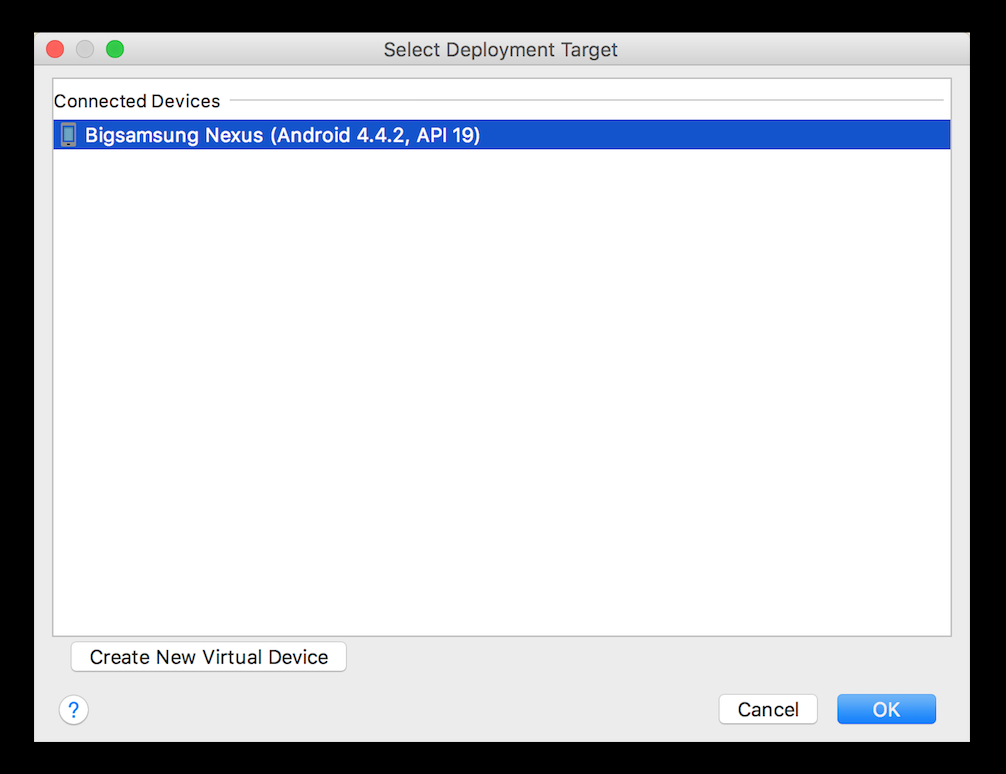1006x774 pixels.
Task: Click the phone icon beside Bigsamsung Nexus
Action: coord(68,135)
